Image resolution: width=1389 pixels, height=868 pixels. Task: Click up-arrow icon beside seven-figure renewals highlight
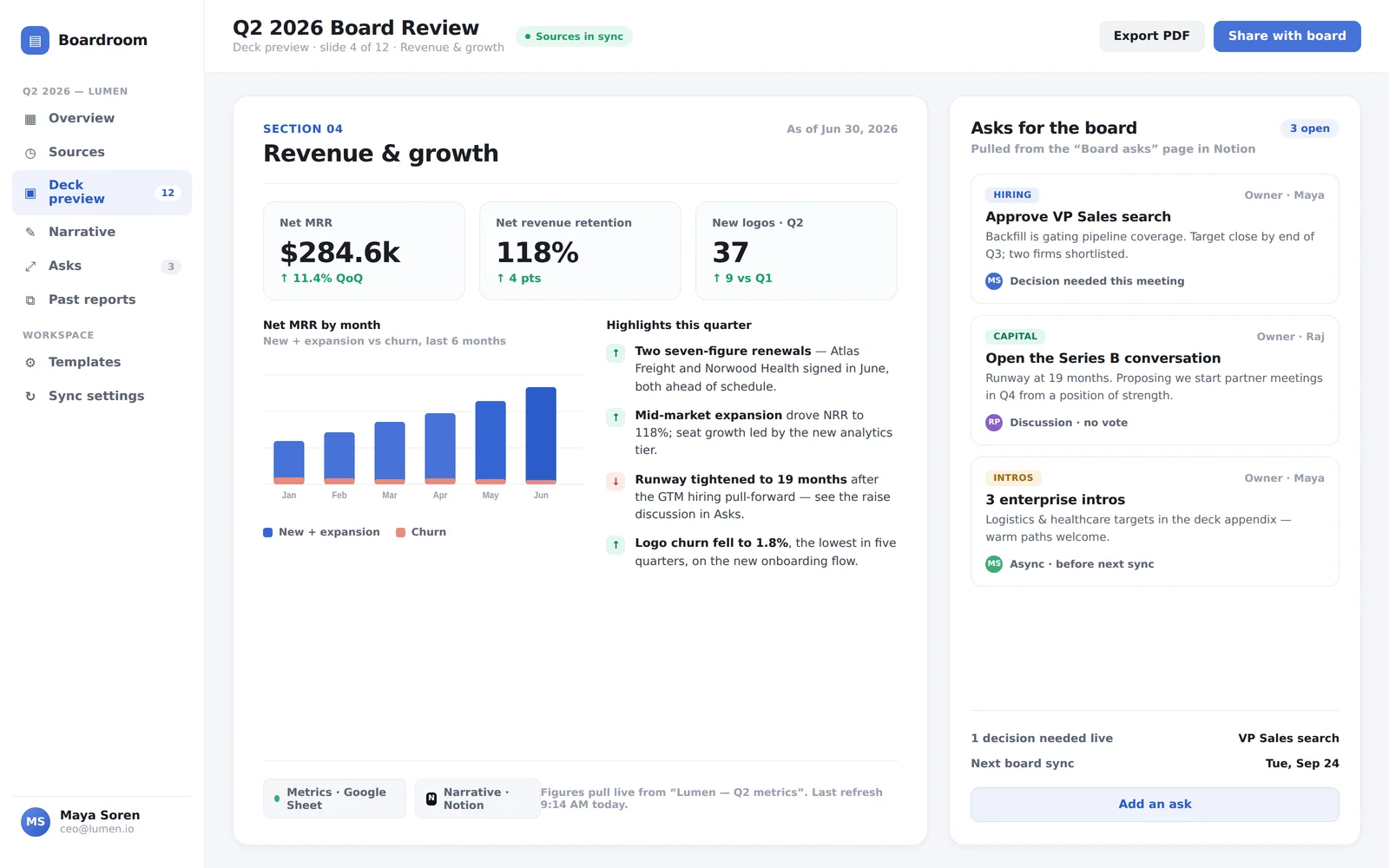click(616, 353)
